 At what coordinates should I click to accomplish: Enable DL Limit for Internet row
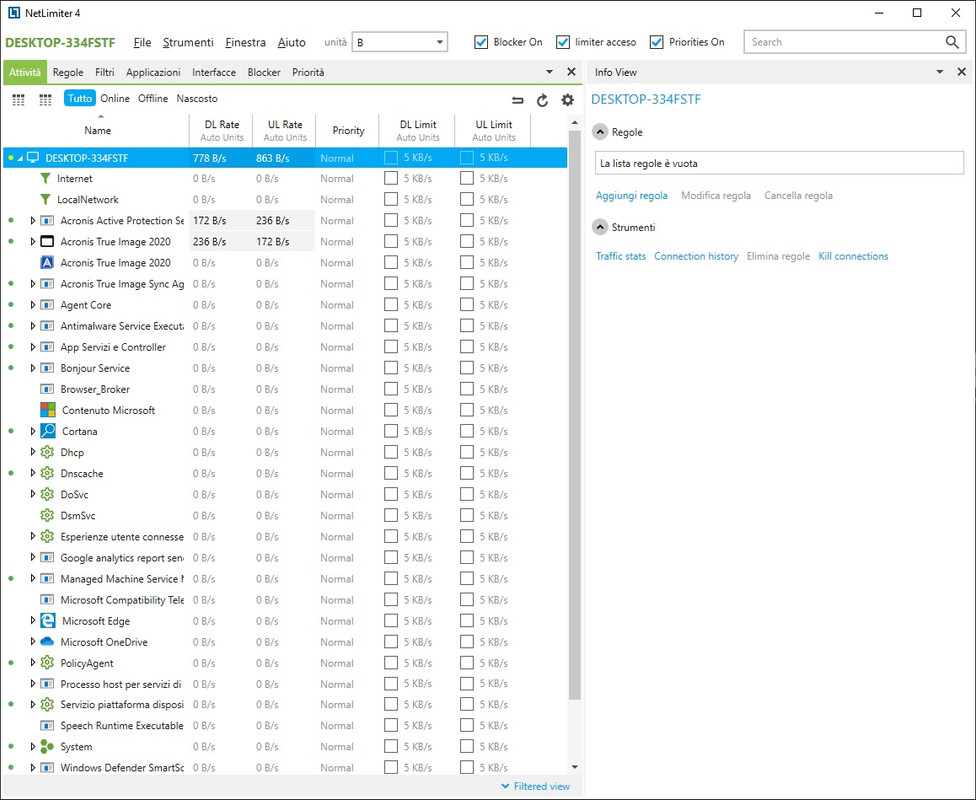(x=391, y=179)
